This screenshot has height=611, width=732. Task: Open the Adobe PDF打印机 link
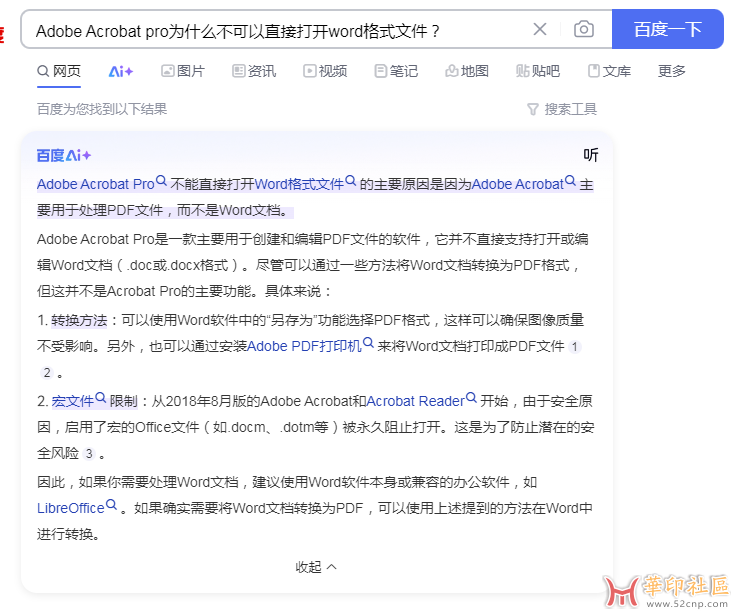[304, 346]
